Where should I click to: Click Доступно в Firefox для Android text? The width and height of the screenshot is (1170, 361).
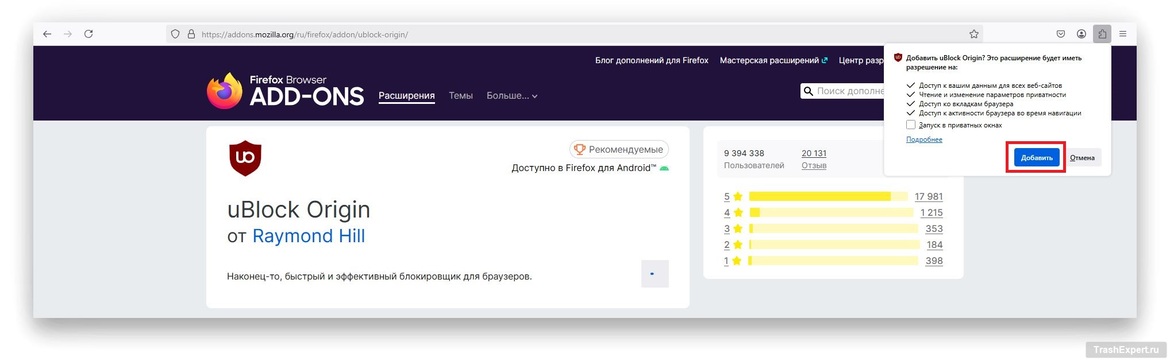pos(584,168)
